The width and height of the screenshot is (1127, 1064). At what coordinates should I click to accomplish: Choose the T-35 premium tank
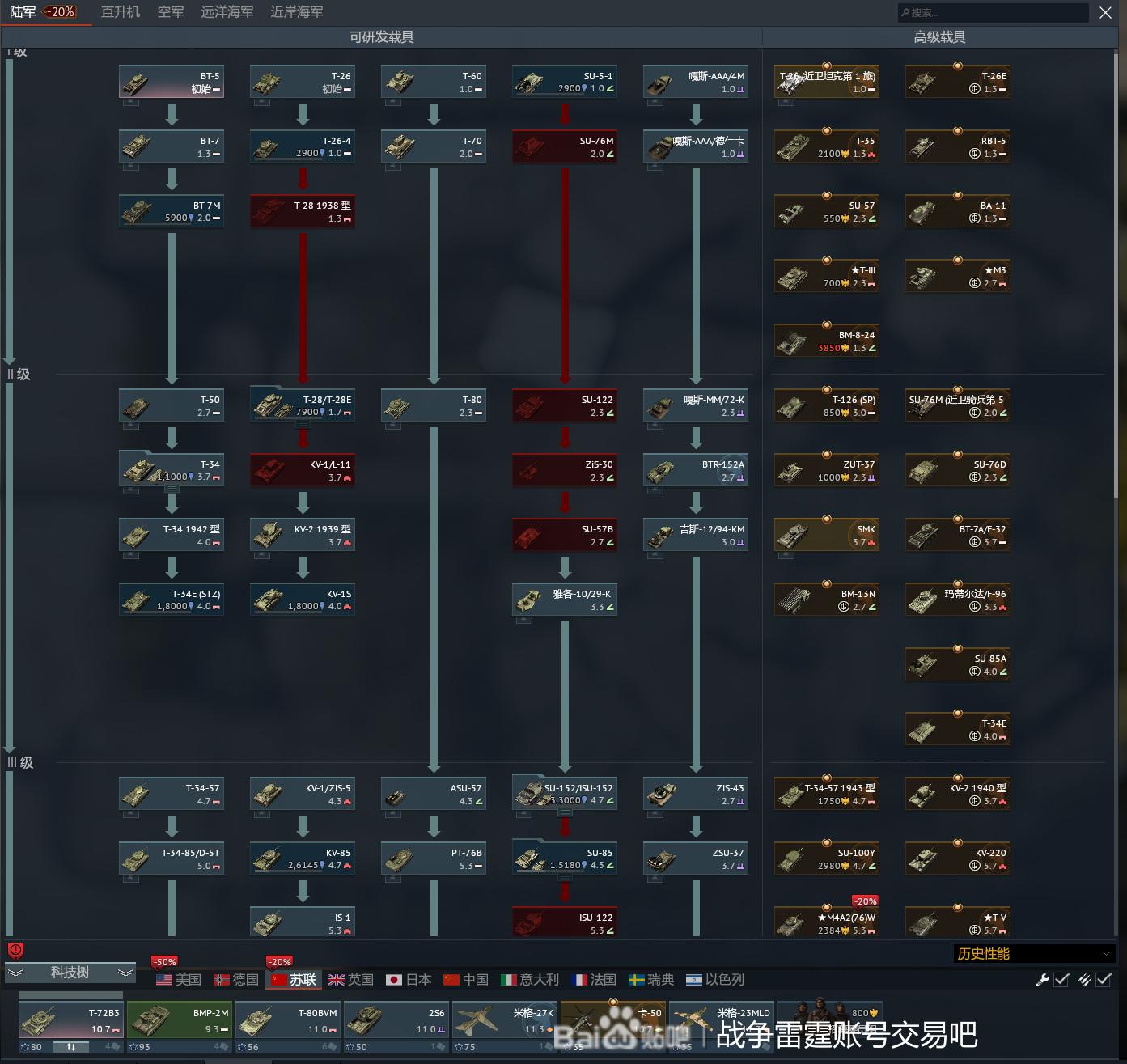[827, 146]
